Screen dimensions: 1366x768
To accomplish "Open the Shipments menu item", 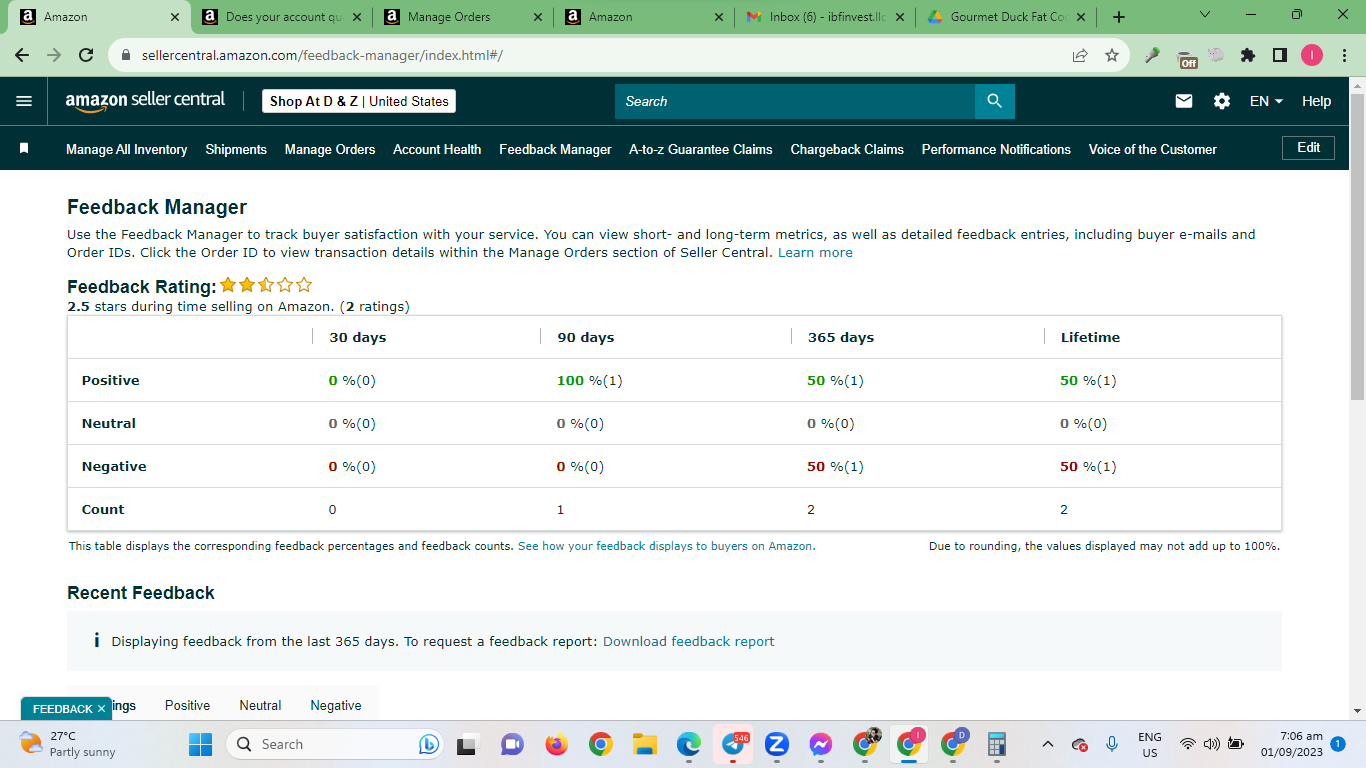I will pos(236,149).
